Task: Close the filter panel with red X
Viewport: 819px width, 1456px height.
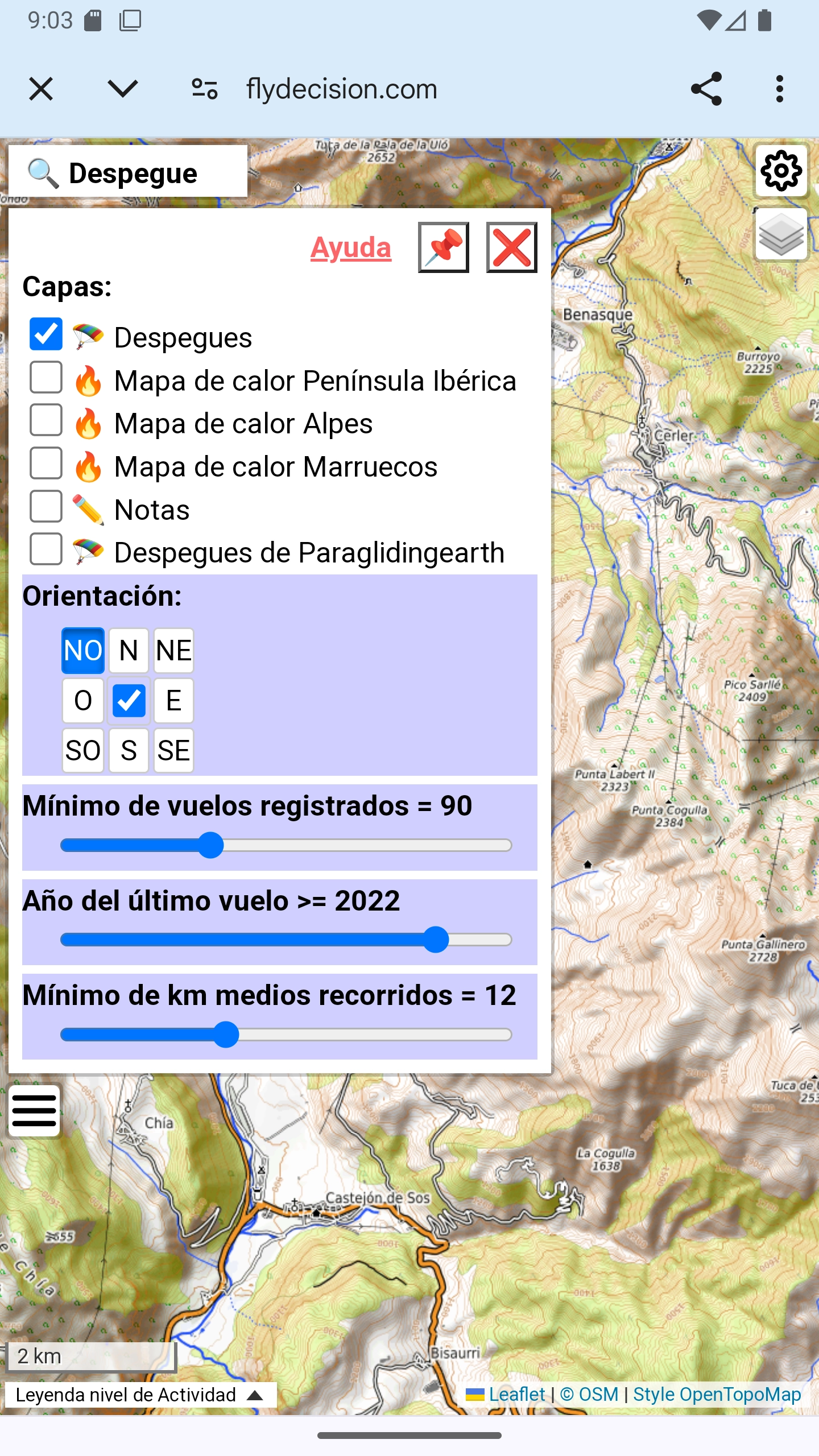Action: pyautogui.click(x=511, y=247)
